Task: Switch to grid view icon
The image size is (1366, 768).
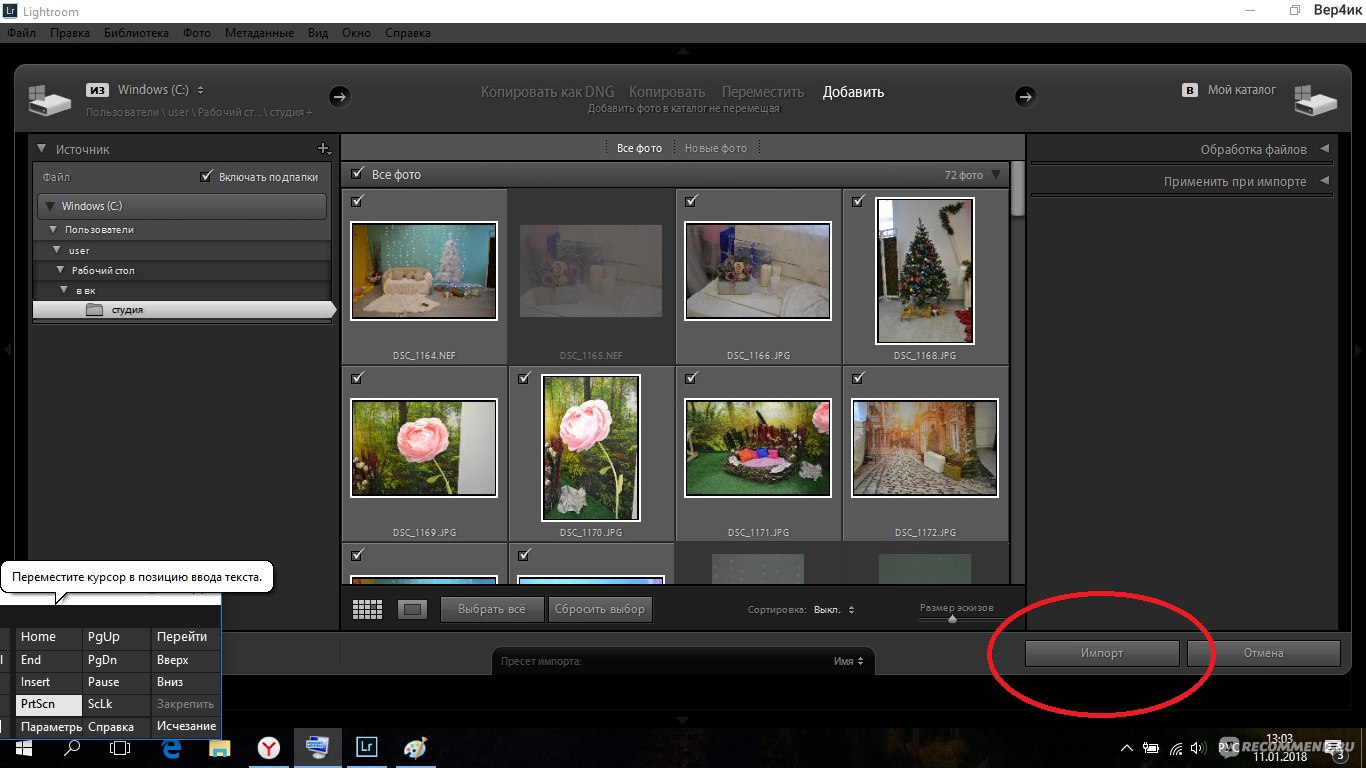Action: pyautogui.click(x=368, y=609)
